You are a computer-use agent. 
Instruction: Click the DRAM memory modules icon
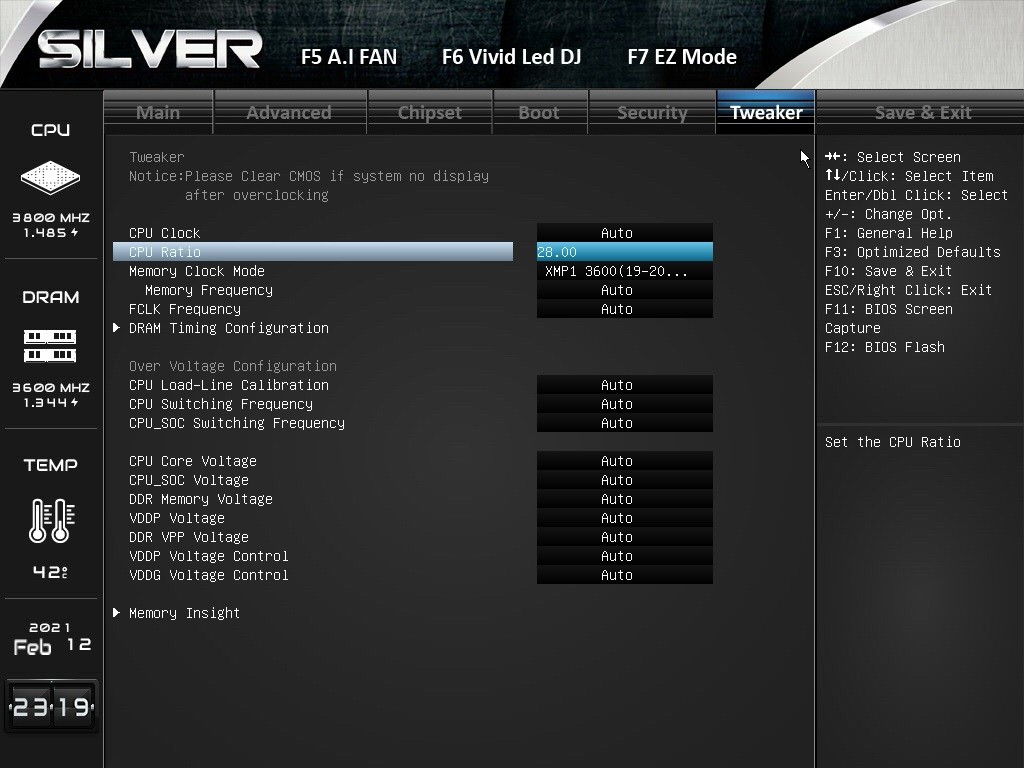50,346
